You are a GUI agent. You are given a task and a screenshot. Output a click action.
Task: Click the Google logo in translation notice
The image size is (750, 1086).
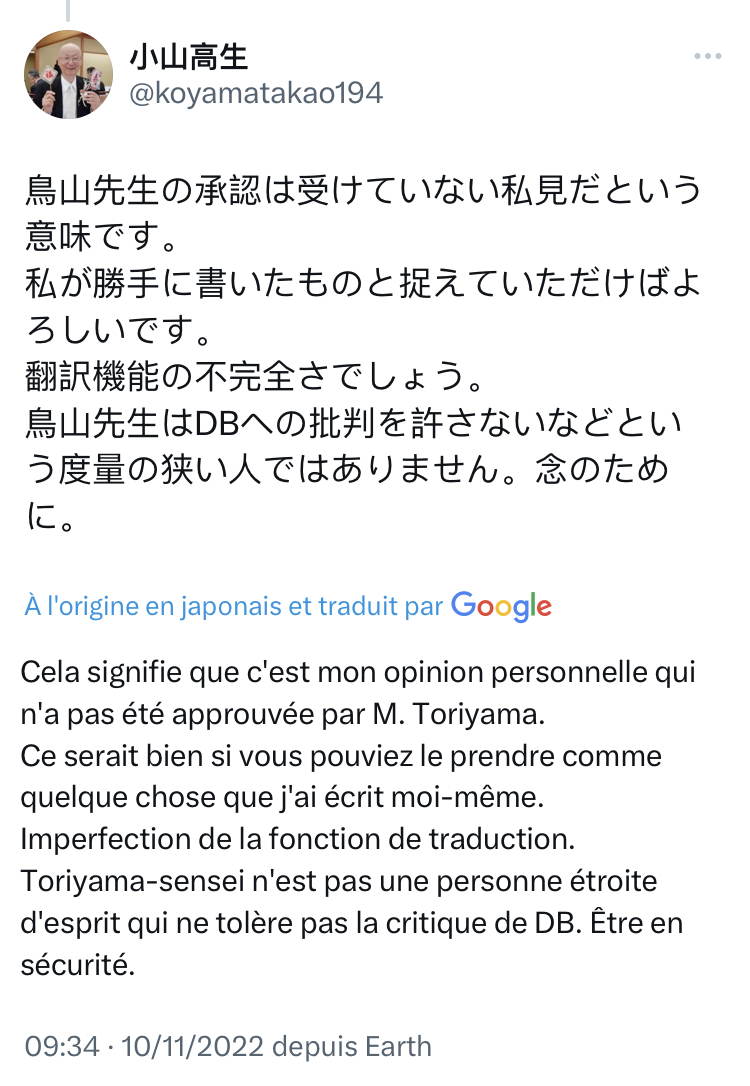pos(501,606)
